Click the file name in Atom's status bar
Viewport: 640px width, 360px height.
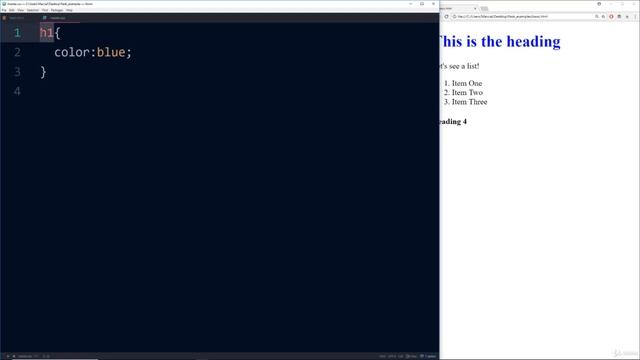[24, 356]
